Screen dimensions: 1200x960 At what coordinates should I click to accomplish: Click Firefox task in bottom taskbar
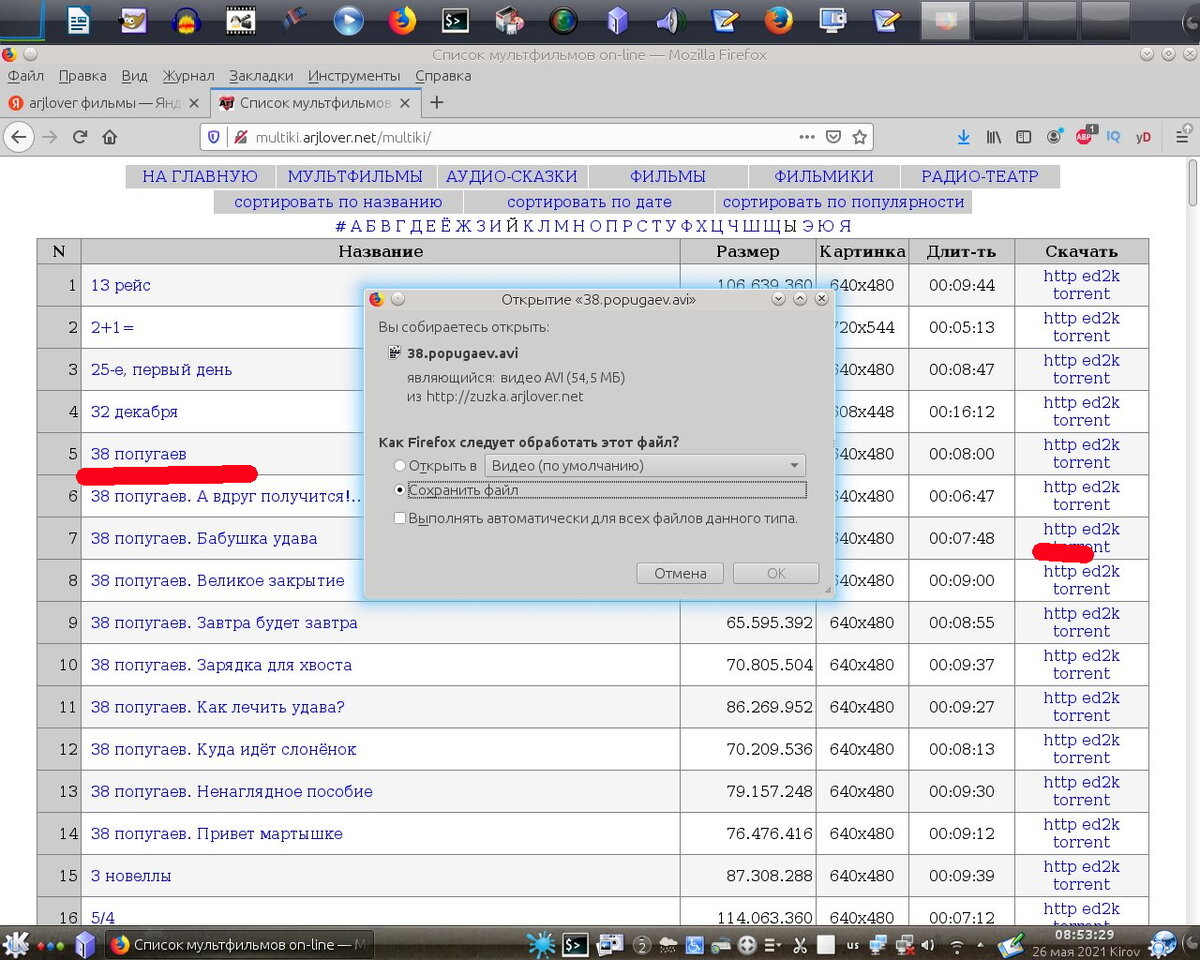pyautogui.click(x=238, y=944)
